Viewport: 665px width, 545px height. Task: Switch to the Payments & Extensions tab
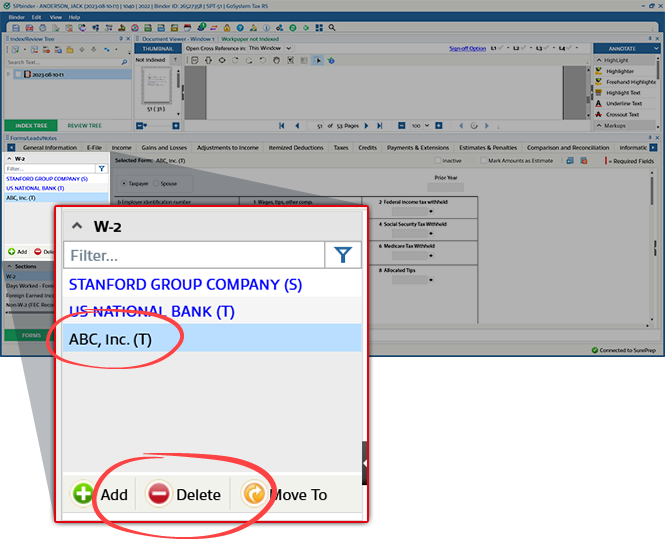click(418, 148)
